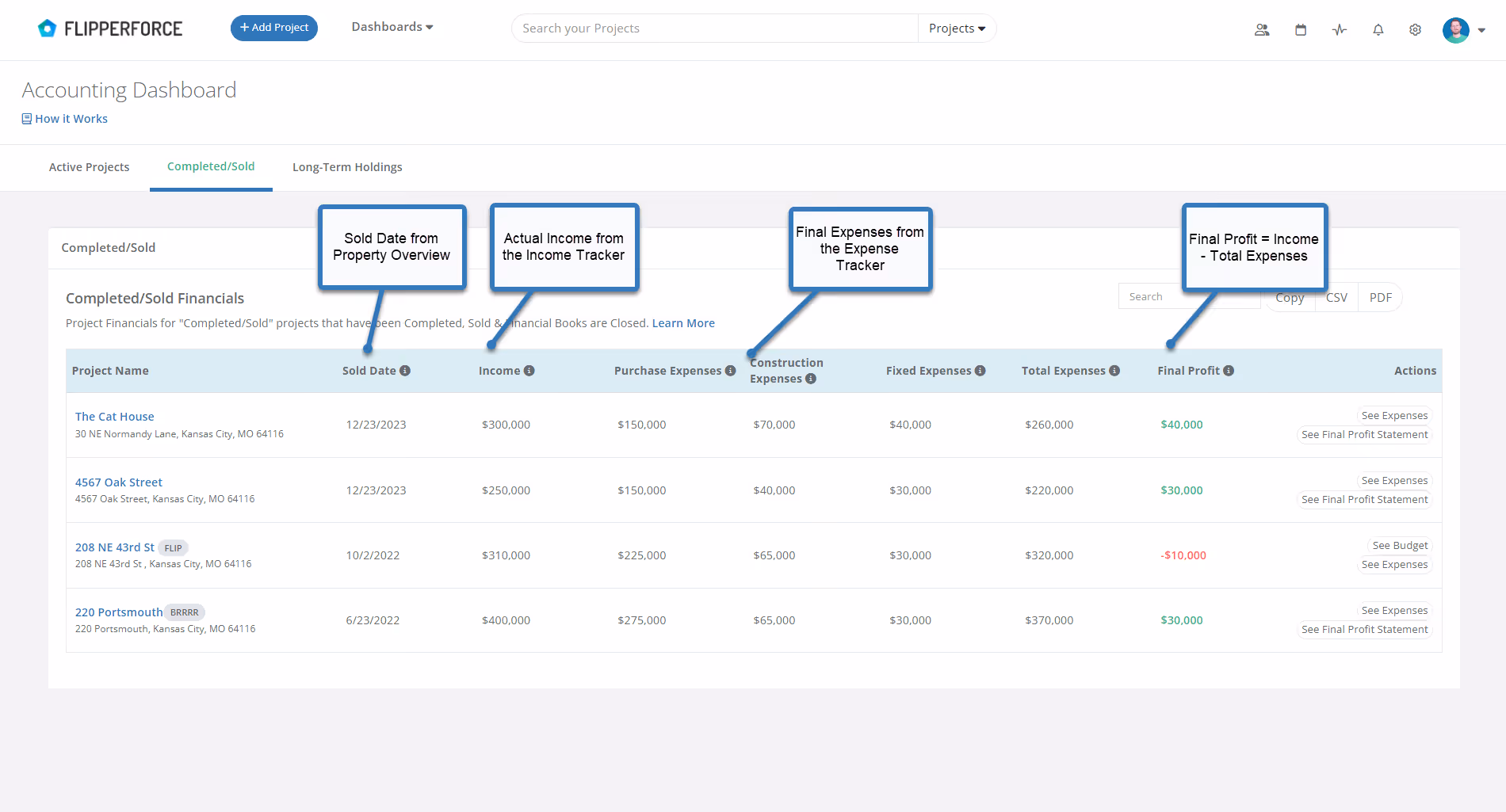This screenshot has height=812, width=1506.
Task: Click the Total Expenses info icon
Action: 1114,371
